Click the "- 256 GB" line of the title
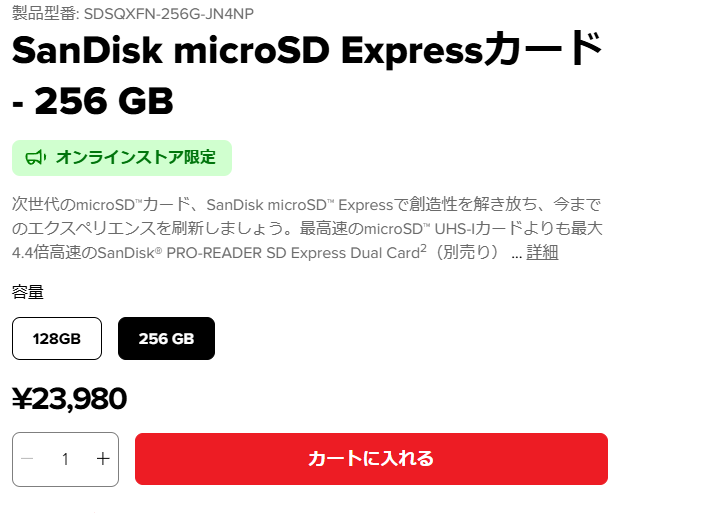This screenshot has height=513, width=718. 93,101
